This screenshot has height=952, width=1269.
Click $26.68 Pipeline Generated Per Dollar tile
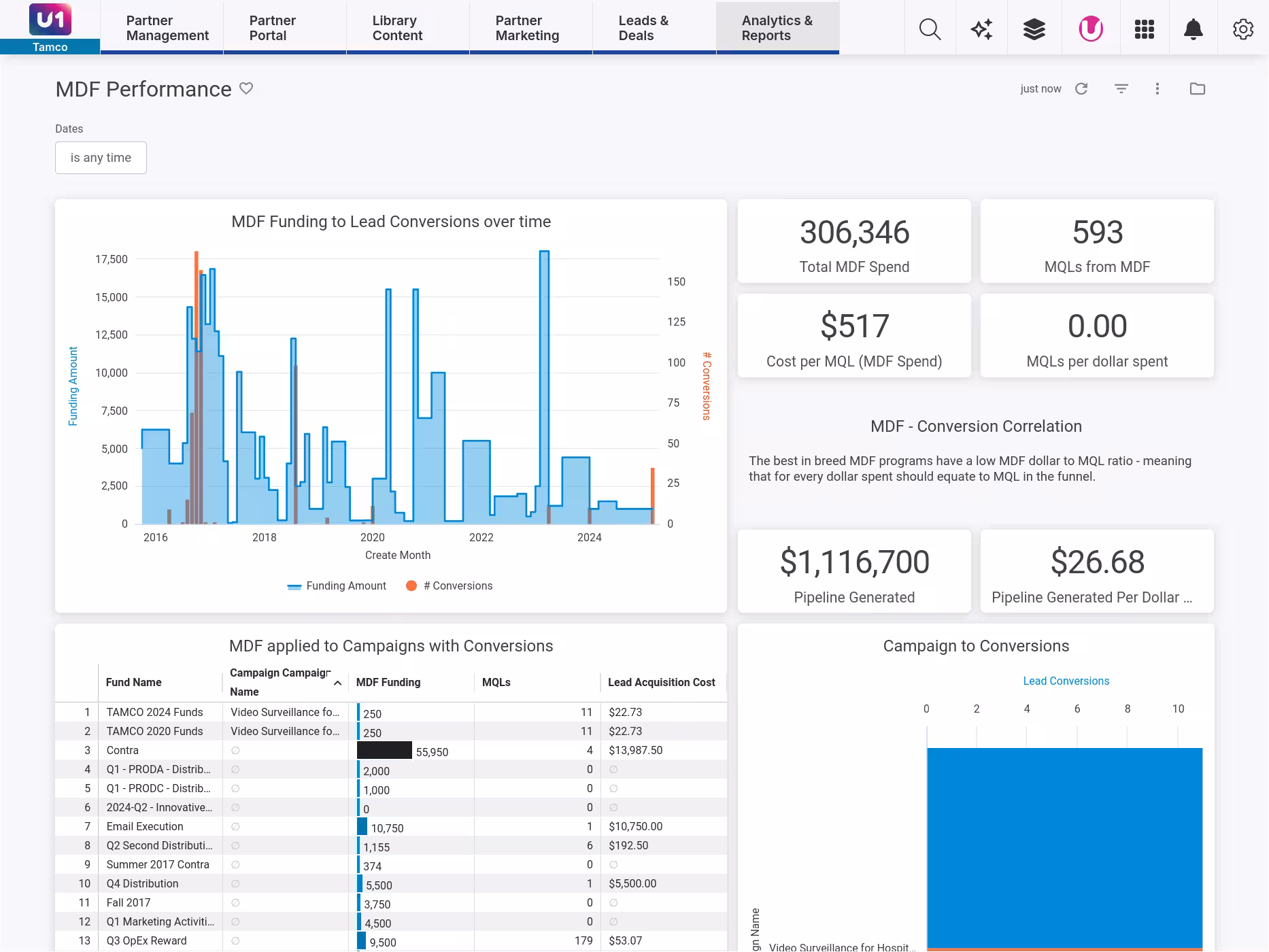click(x=1097, y=571)
